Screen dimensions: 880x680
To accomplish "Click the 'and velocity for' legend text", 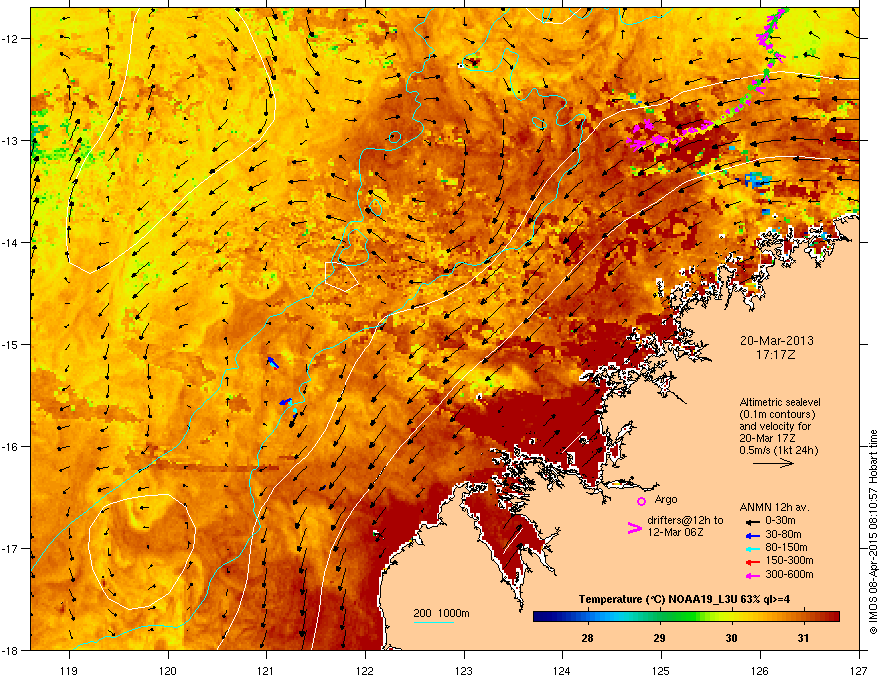I will click(774, 426).
